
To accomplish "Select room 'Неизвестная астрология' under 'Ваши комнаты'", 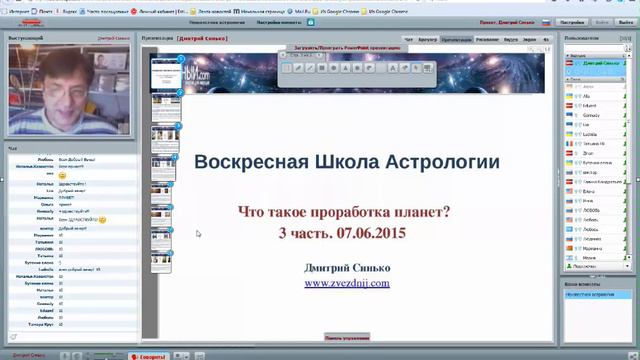I will pos(598,294).
